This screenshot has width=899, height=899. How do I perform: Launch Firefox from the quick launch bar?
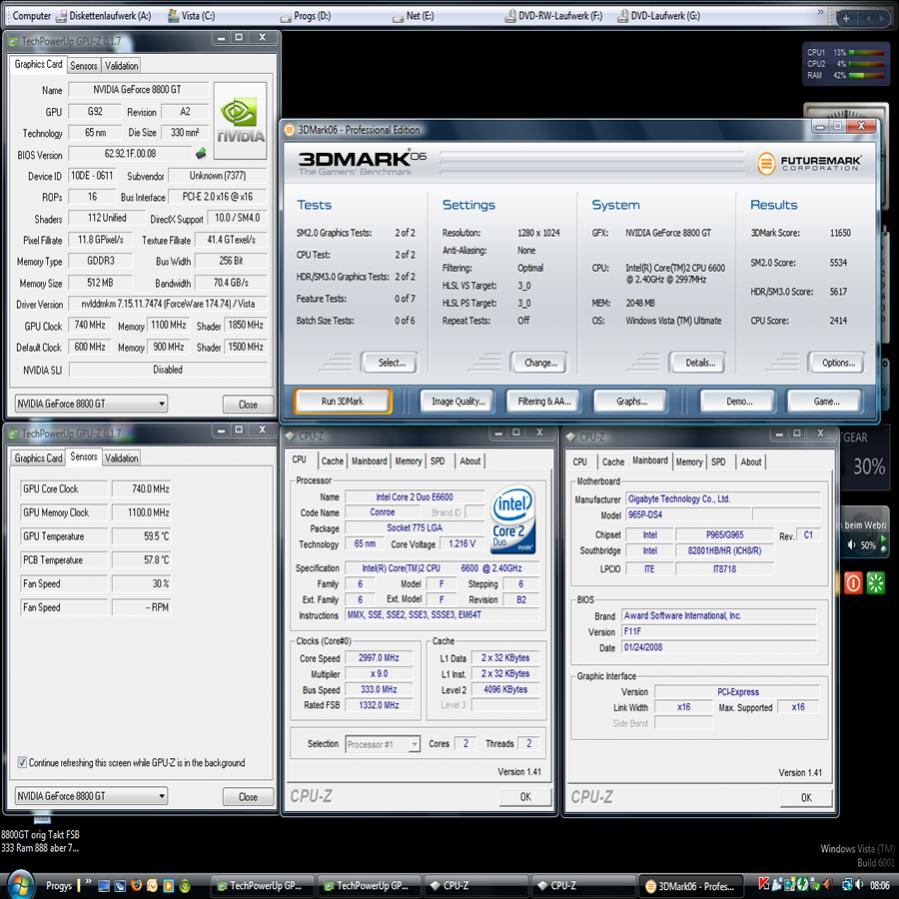click(x=136, y=885)
